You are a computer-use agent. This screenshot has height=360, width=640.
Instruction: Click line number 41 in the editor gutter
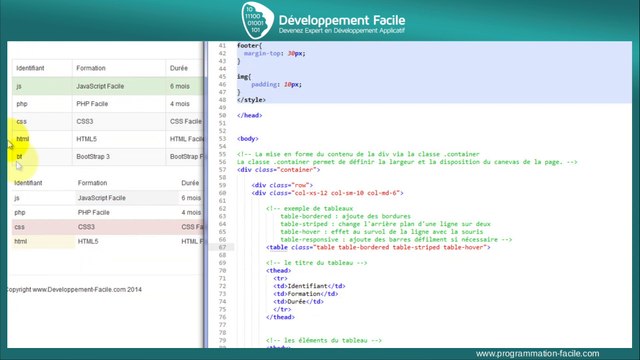pyautogui.click(x=222, y=46)
